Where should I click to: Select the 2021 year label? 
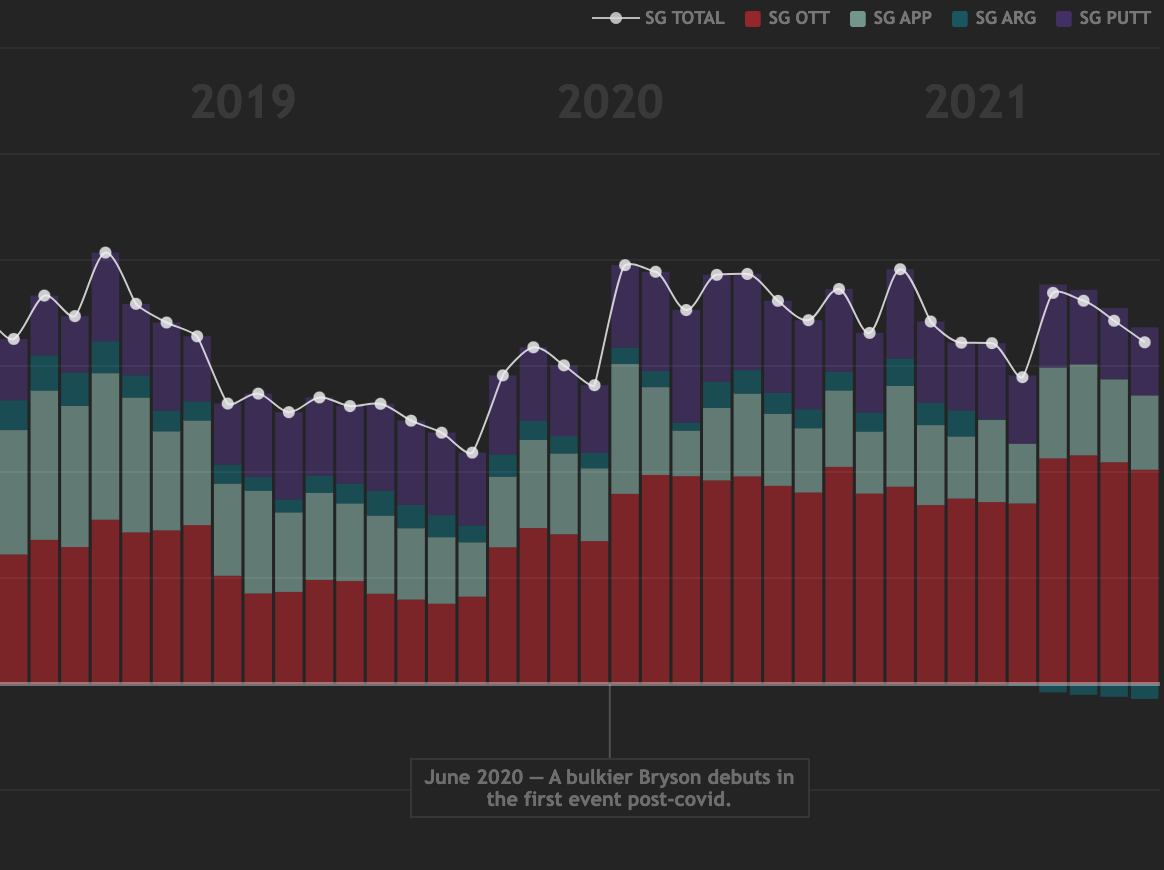click(x=976, y=102)
